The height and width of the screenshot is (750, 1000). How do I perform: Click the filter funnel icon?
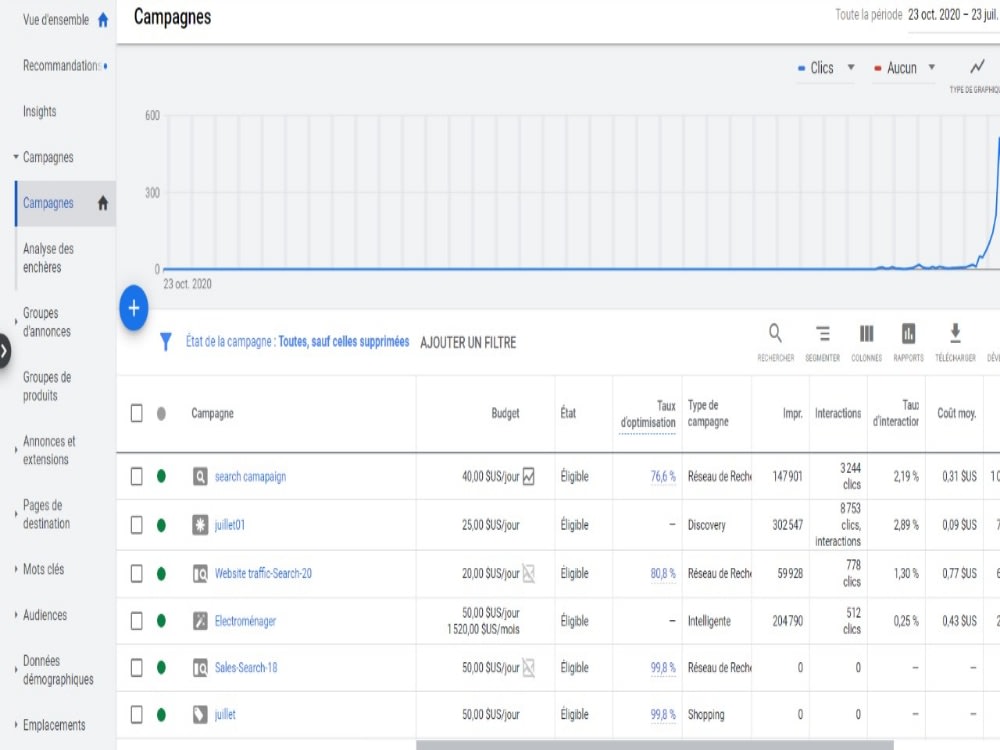click(x=166, y=342)
